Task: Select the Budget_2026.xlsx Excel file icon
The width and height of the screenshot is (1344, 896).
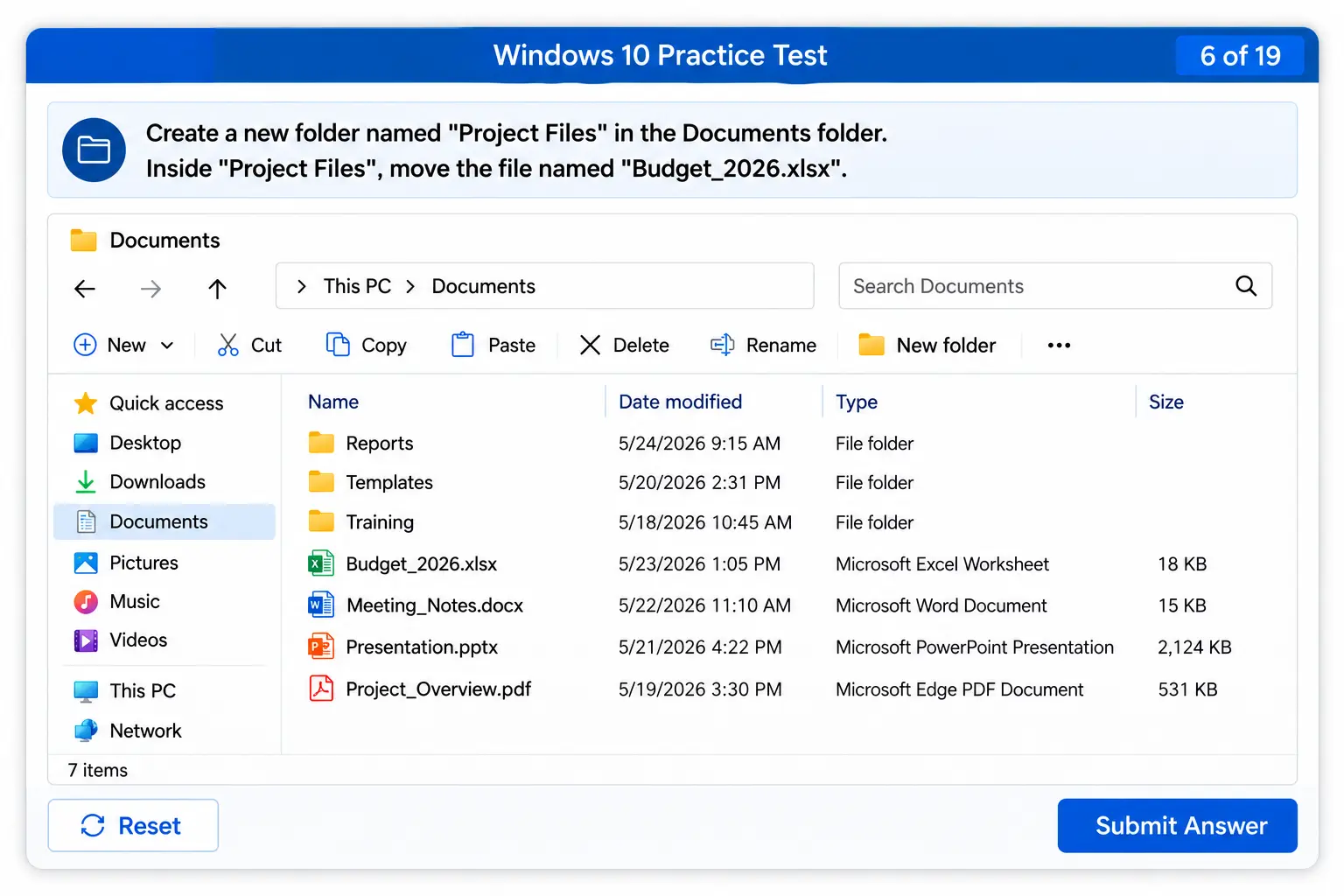Action: (321, 563)
